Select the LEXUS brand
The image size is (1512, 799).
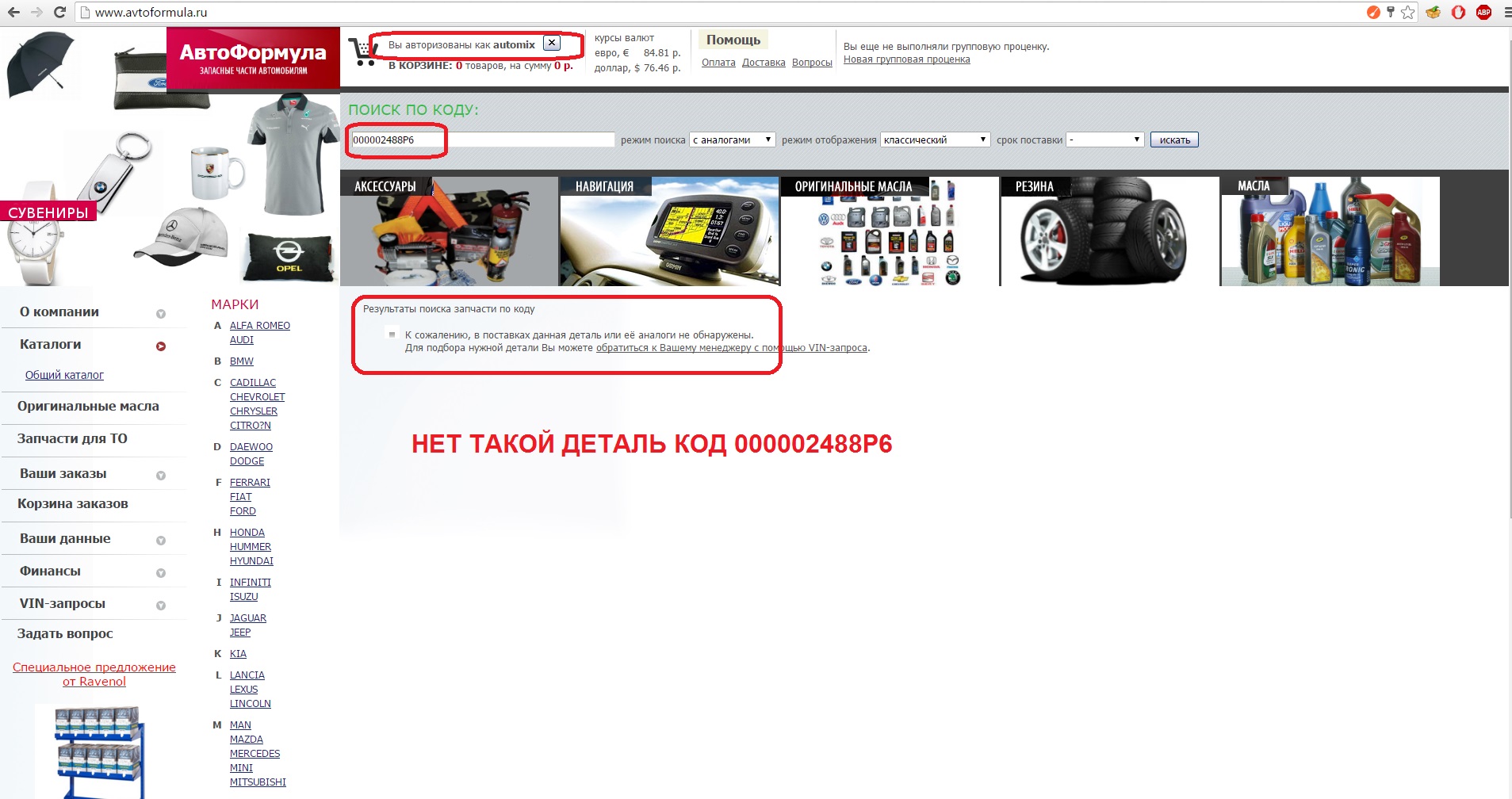coord(244,690)
